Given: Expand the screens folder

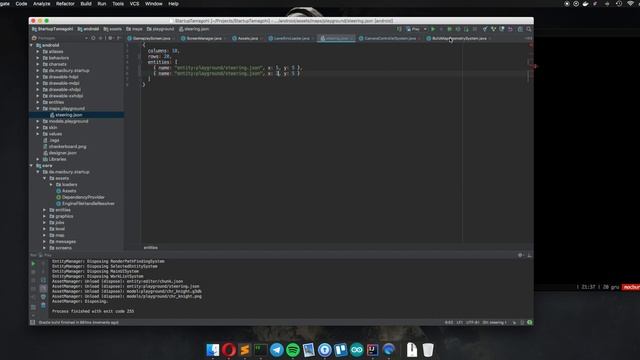Looking at the screenshot, I should pos(45,248).
